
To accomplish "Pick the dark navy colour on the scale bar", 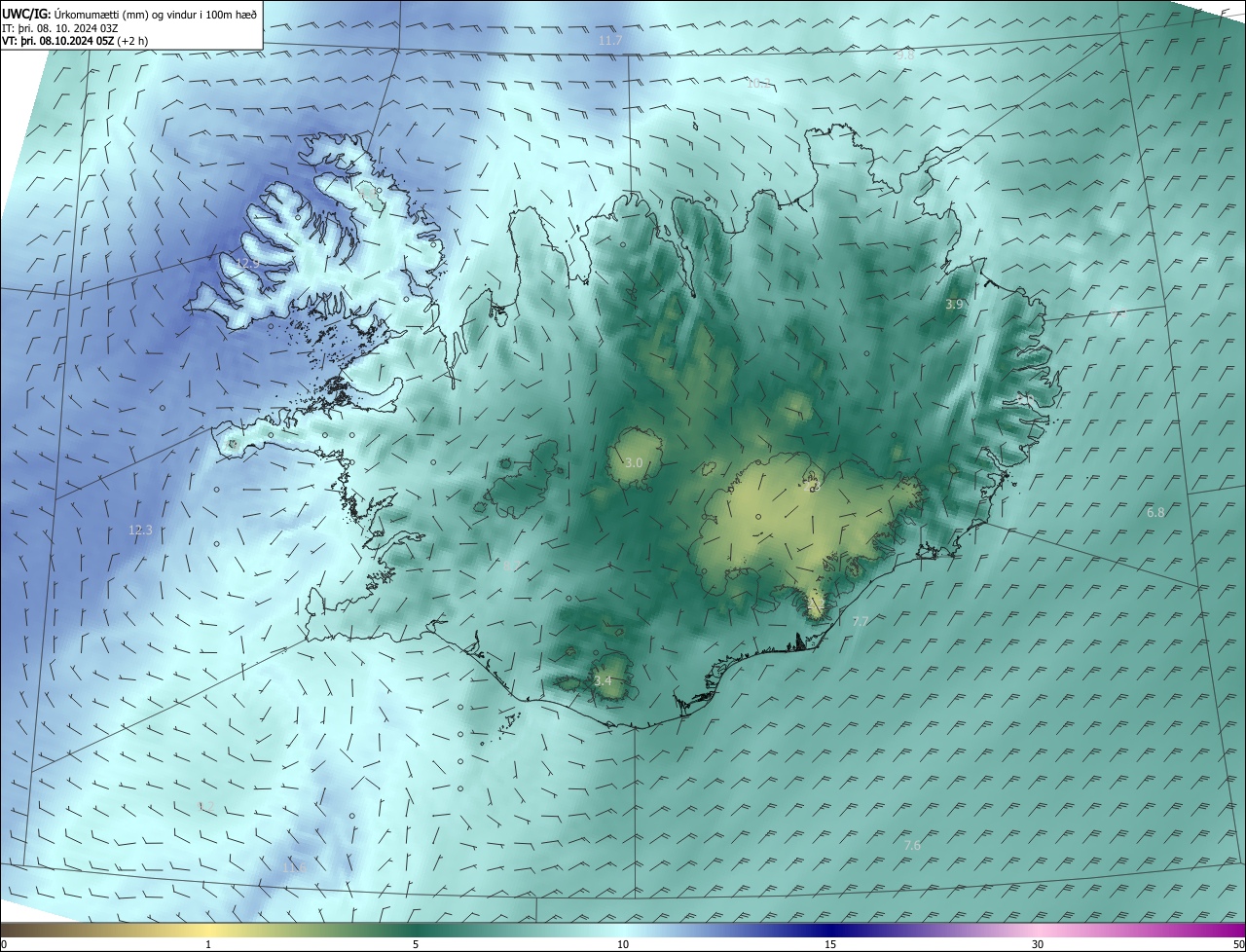I will click(x=830, y=931).
